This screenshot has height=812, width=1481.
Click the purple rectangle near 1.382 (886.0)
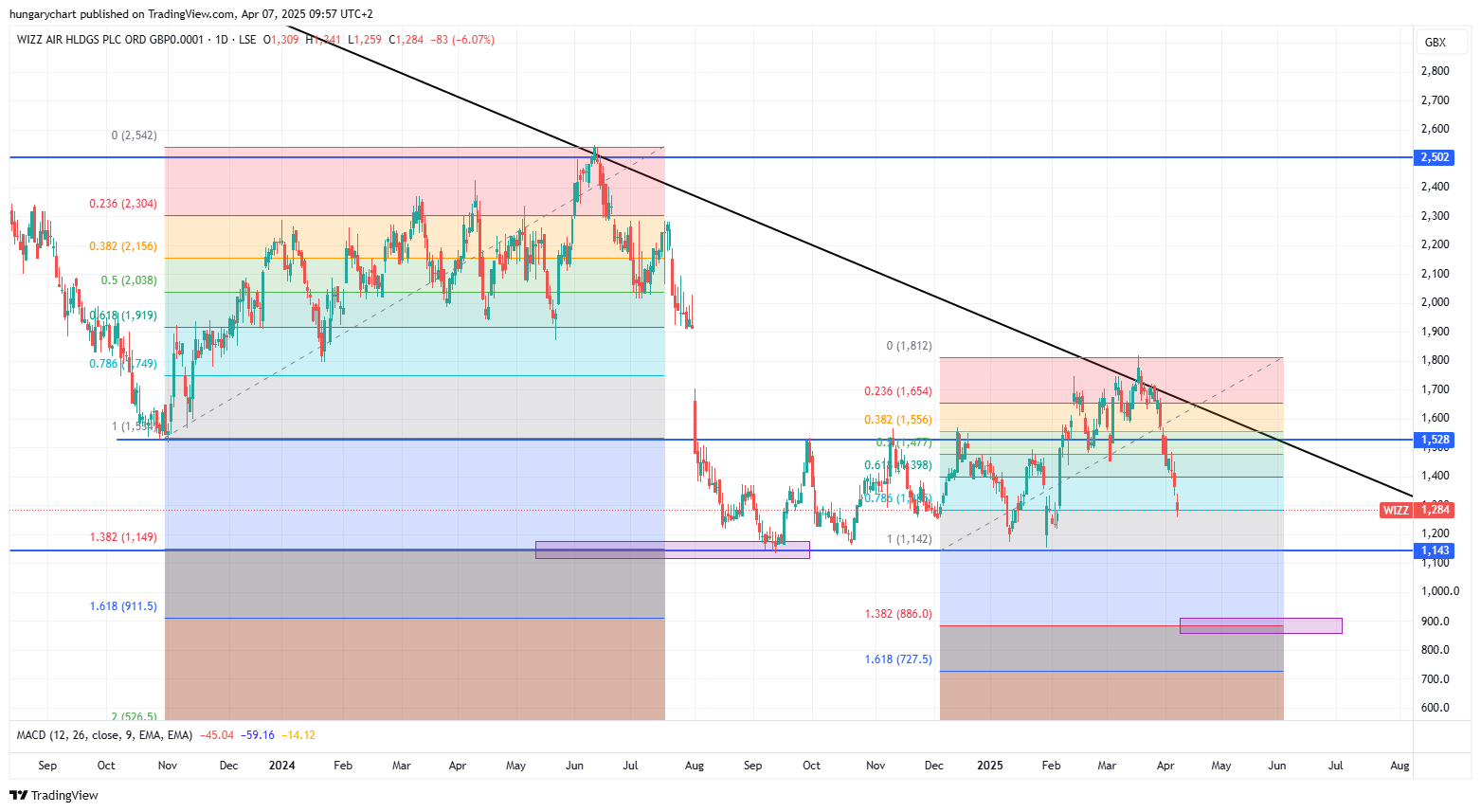1260,625
